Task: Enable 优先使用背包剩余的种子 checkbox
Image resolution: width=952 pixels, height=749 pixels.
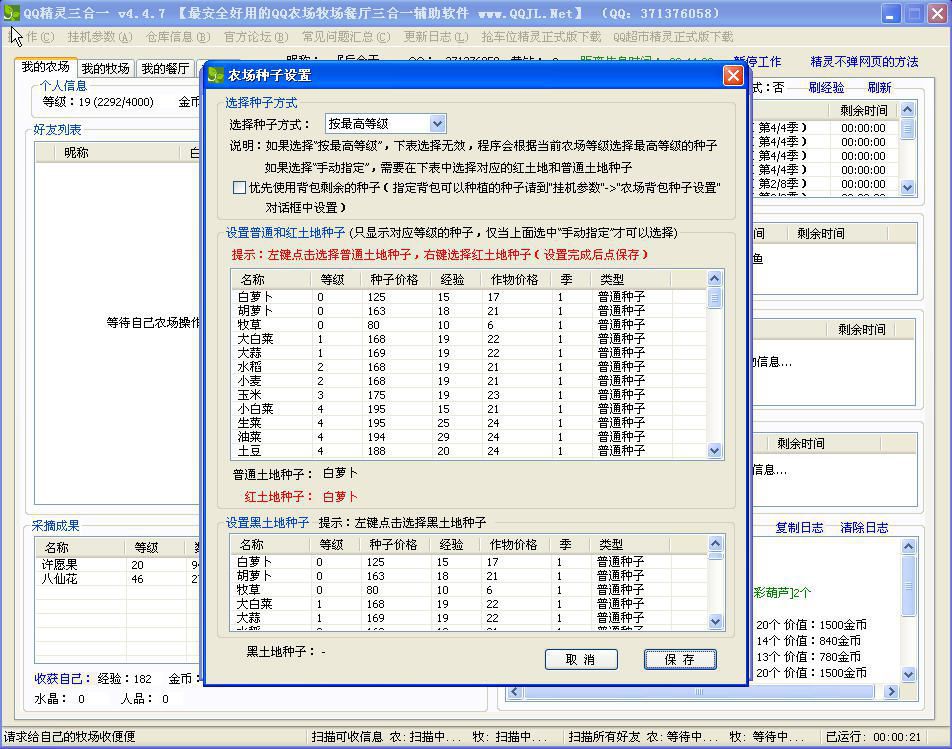Action: coord(239,187)
